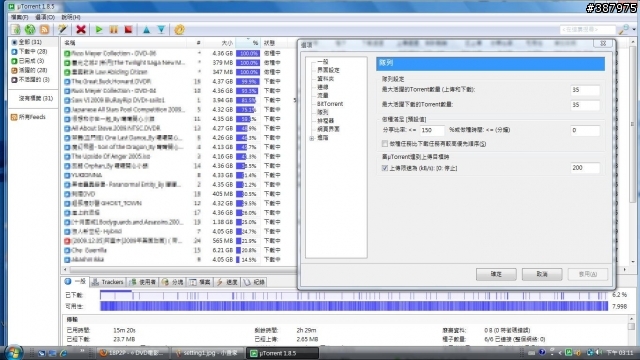640x360 pixels.
Task: Click the Move Down Queue arrow icon
Action: tap(161, 29)
